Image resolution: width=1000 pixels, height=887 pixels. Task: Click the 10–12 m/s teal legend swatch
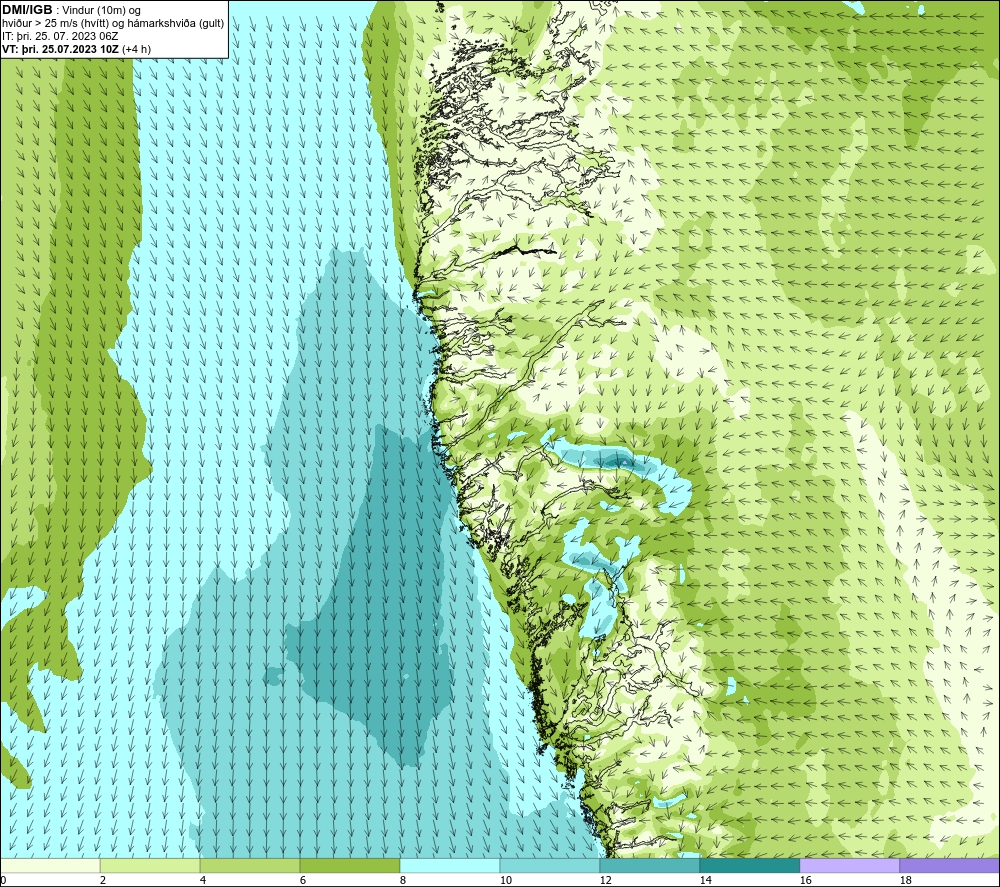click(550, 865)
